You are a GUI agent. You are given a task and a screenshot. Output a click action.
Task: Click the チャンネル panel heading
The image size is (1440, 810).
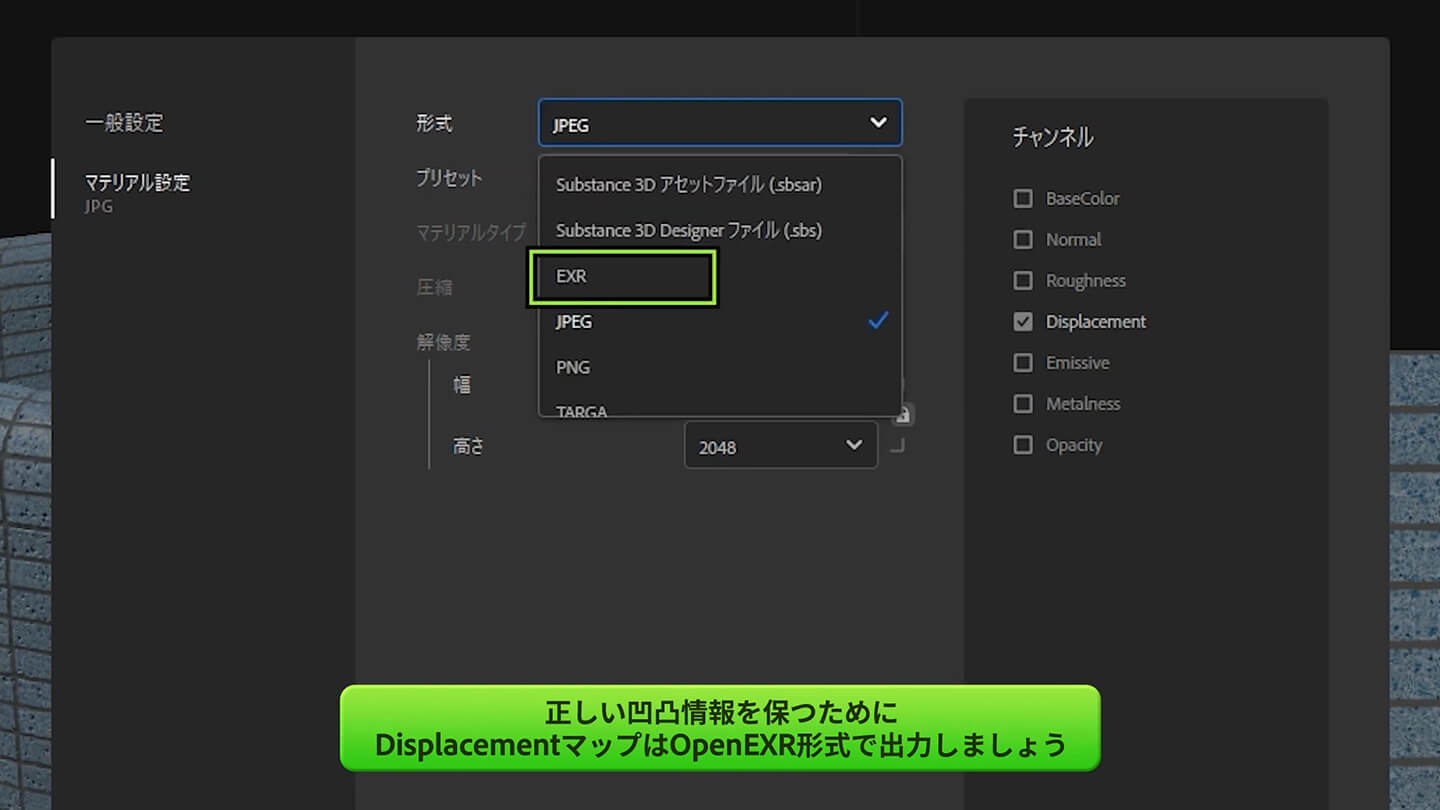tap(1053, 138)
